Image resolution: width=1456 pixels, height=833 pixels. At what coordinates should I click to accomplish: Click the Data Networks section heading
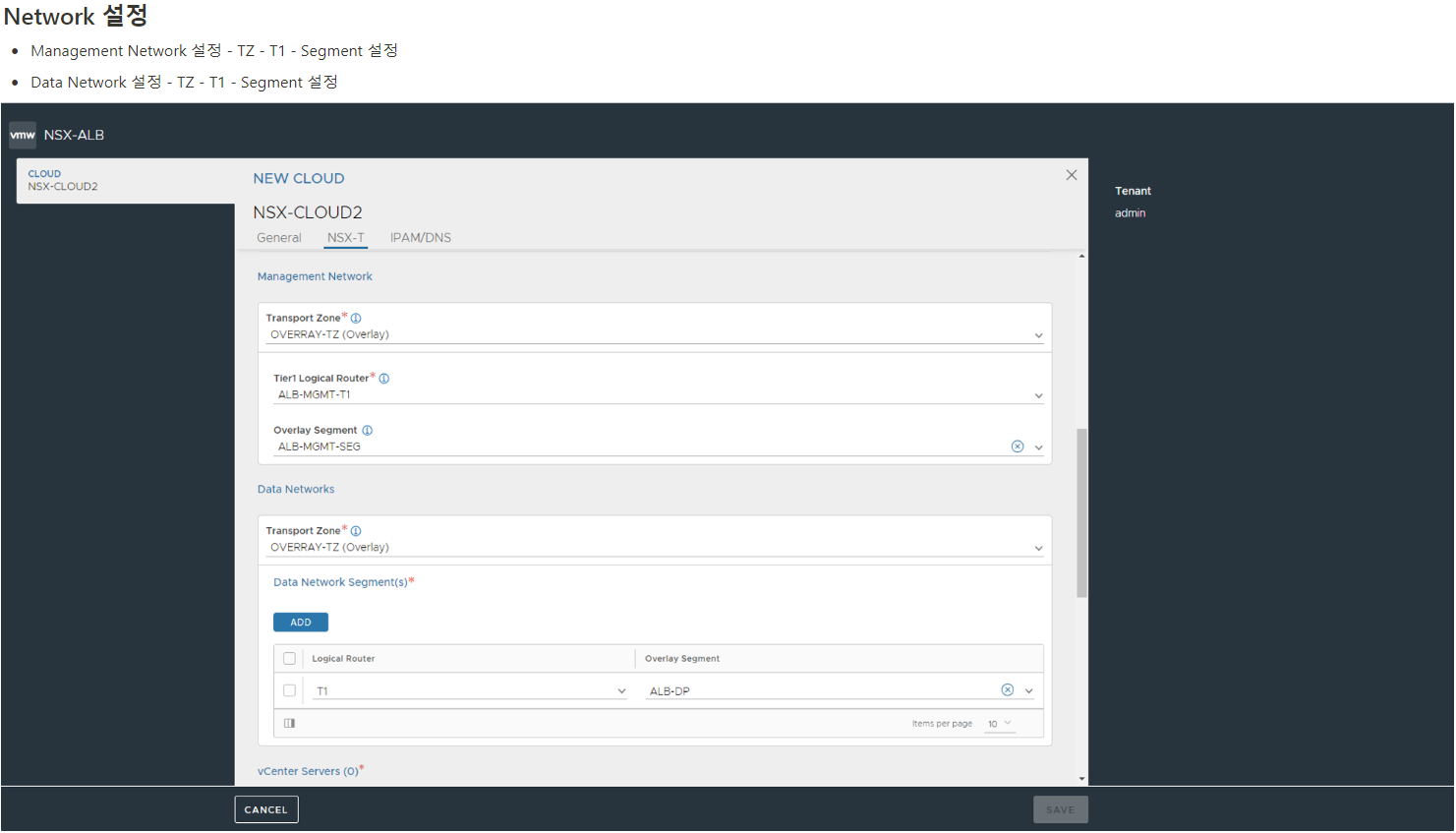tap(296, 490)
